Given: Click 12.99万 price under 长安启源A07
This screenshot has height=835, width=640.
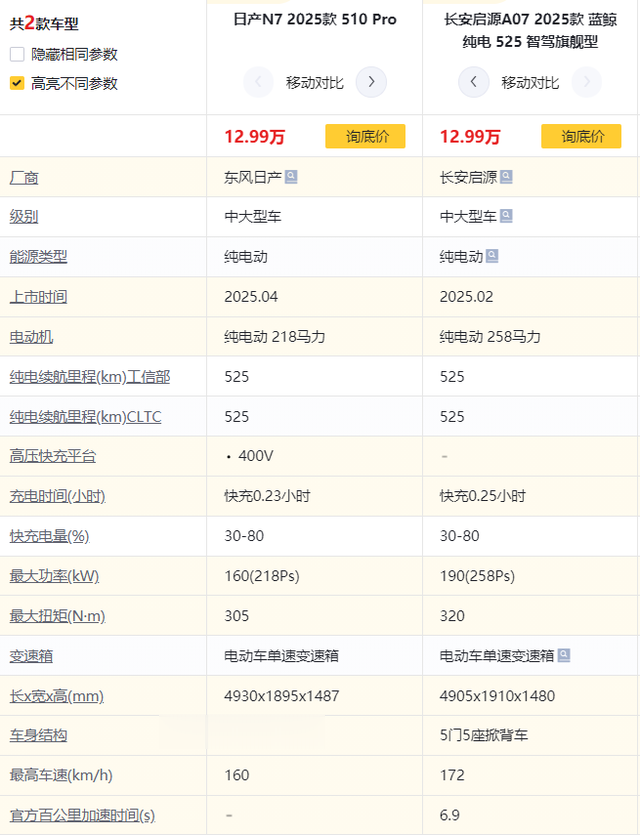Looking at the screenshot, I should coord(470,137).
